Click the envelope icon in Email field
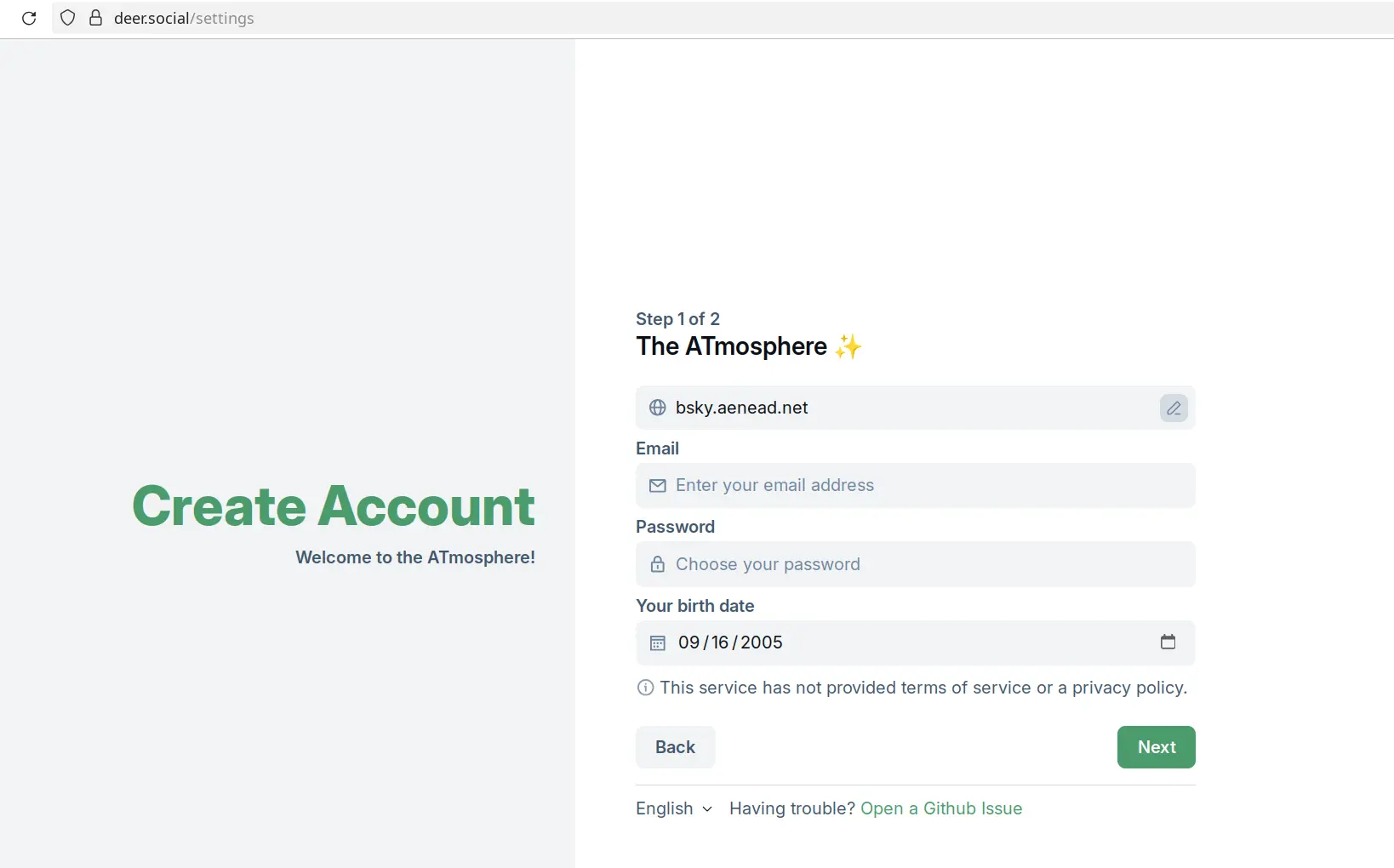 point(658,486)
